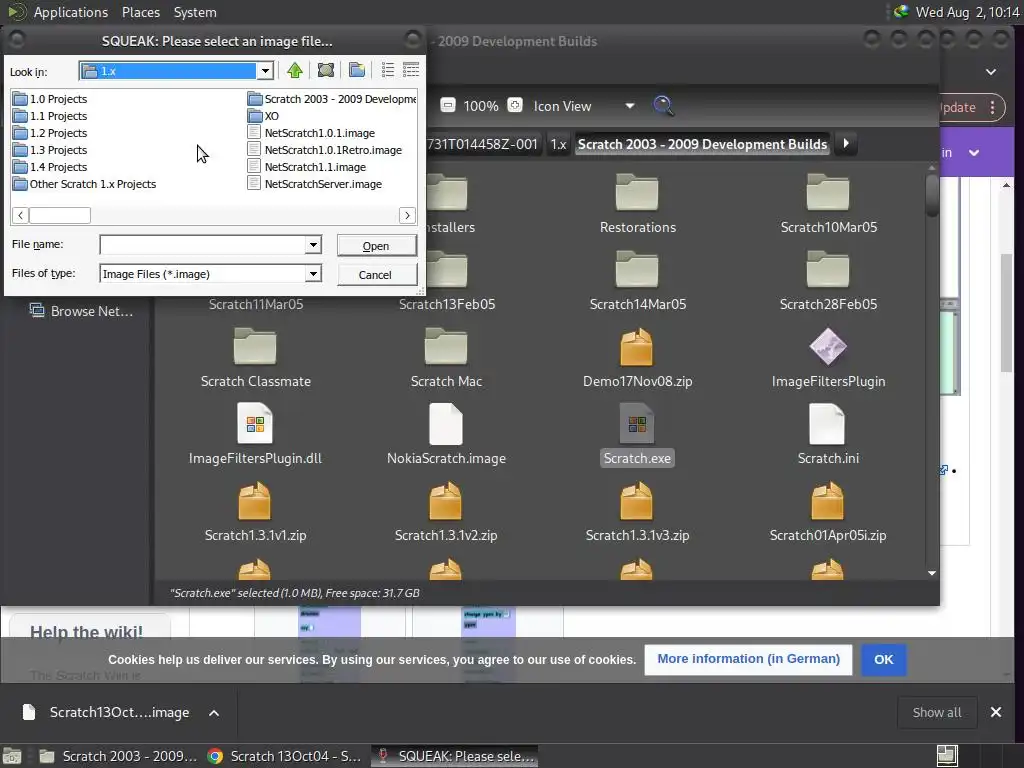Select Scratch1.3.1v1.zip archive
The width and height of the screenshot is (1024, 768).
(255, 513)
